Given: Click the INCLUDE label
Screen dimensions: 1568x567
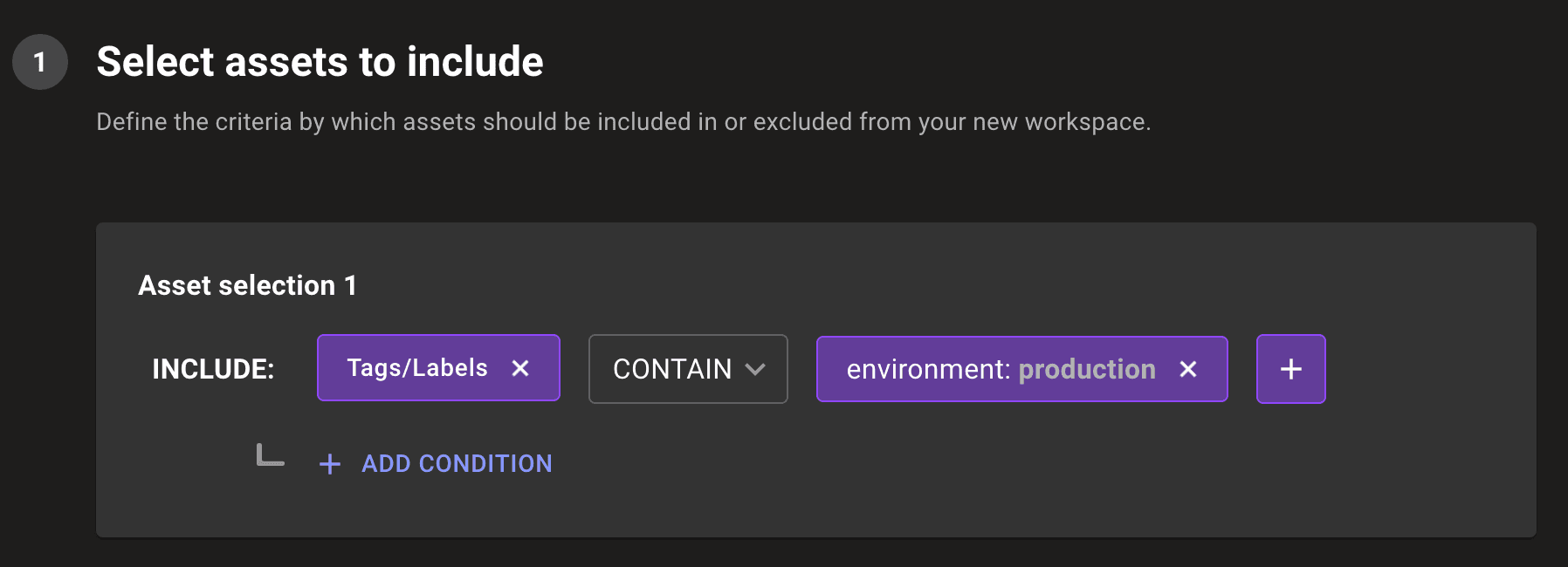Looking at the screenshot, I should pos(212,368).
